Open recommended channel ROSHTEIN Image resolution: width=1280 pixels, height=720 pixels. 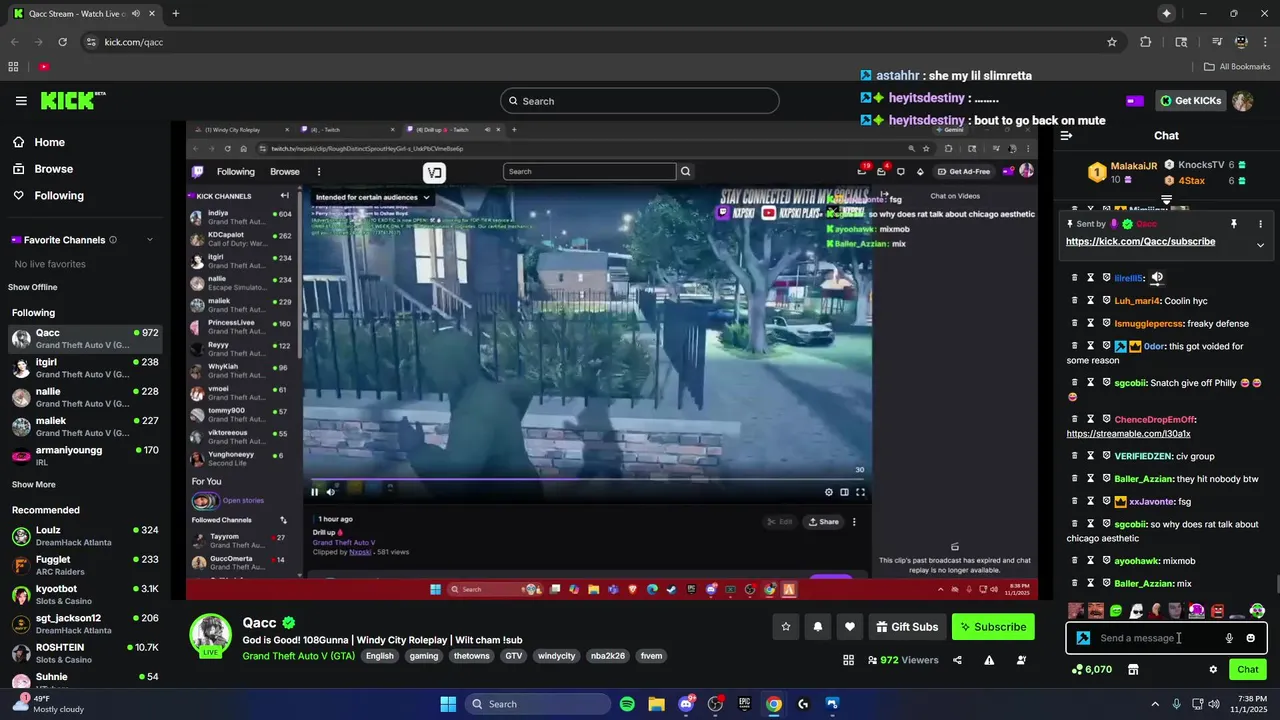pyautogui.click(x=83, y=653)
